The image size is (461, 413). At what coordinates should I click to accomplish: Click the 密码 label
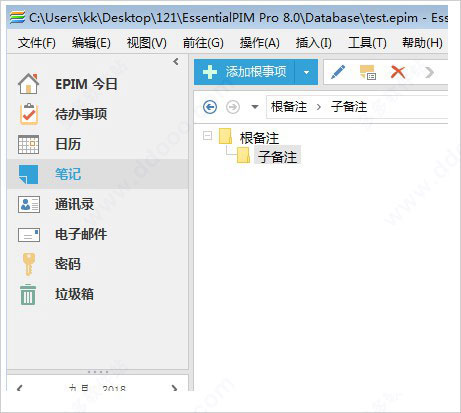point(68,264)
